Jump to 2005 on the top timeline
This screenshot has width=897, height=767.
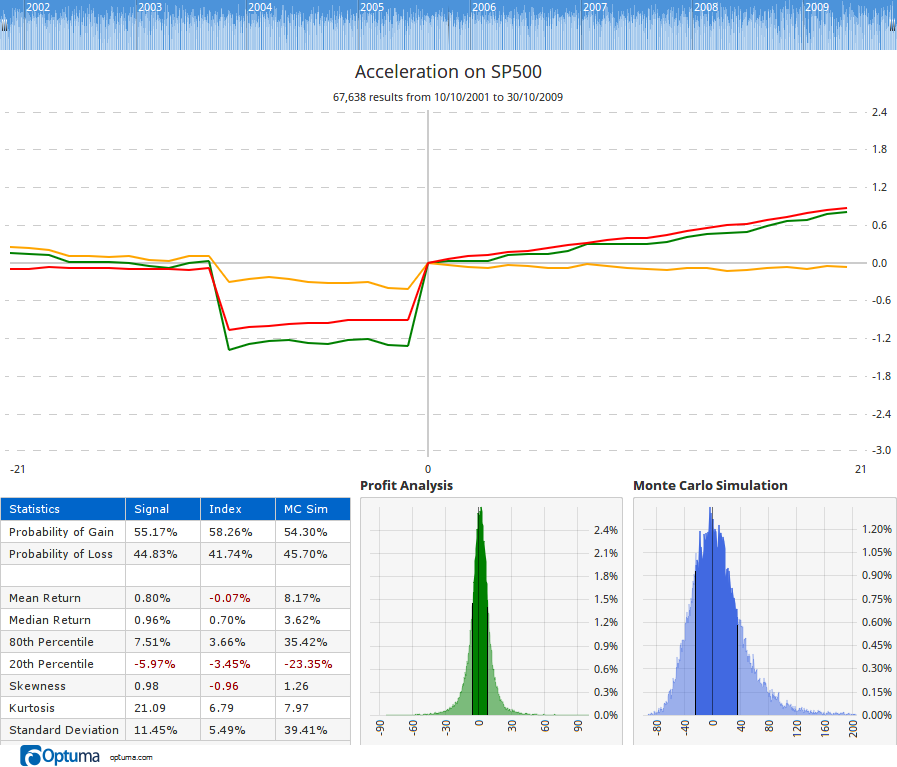tap(372, 7)
